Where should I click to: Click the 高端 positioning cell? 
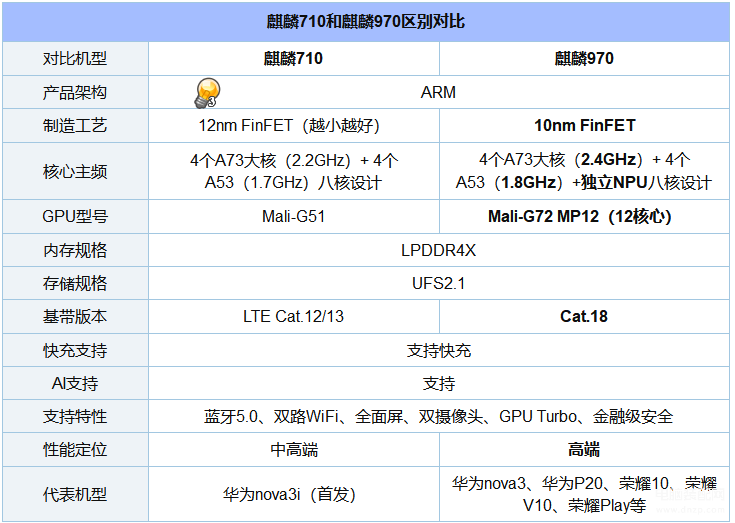(x=584, y=450)
